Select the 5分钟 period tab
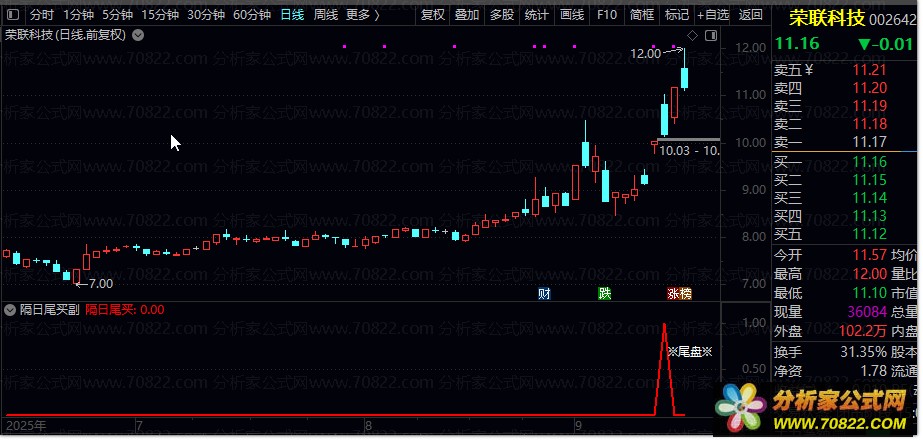Viewport: 923px width, 440px height. [117, 15]
